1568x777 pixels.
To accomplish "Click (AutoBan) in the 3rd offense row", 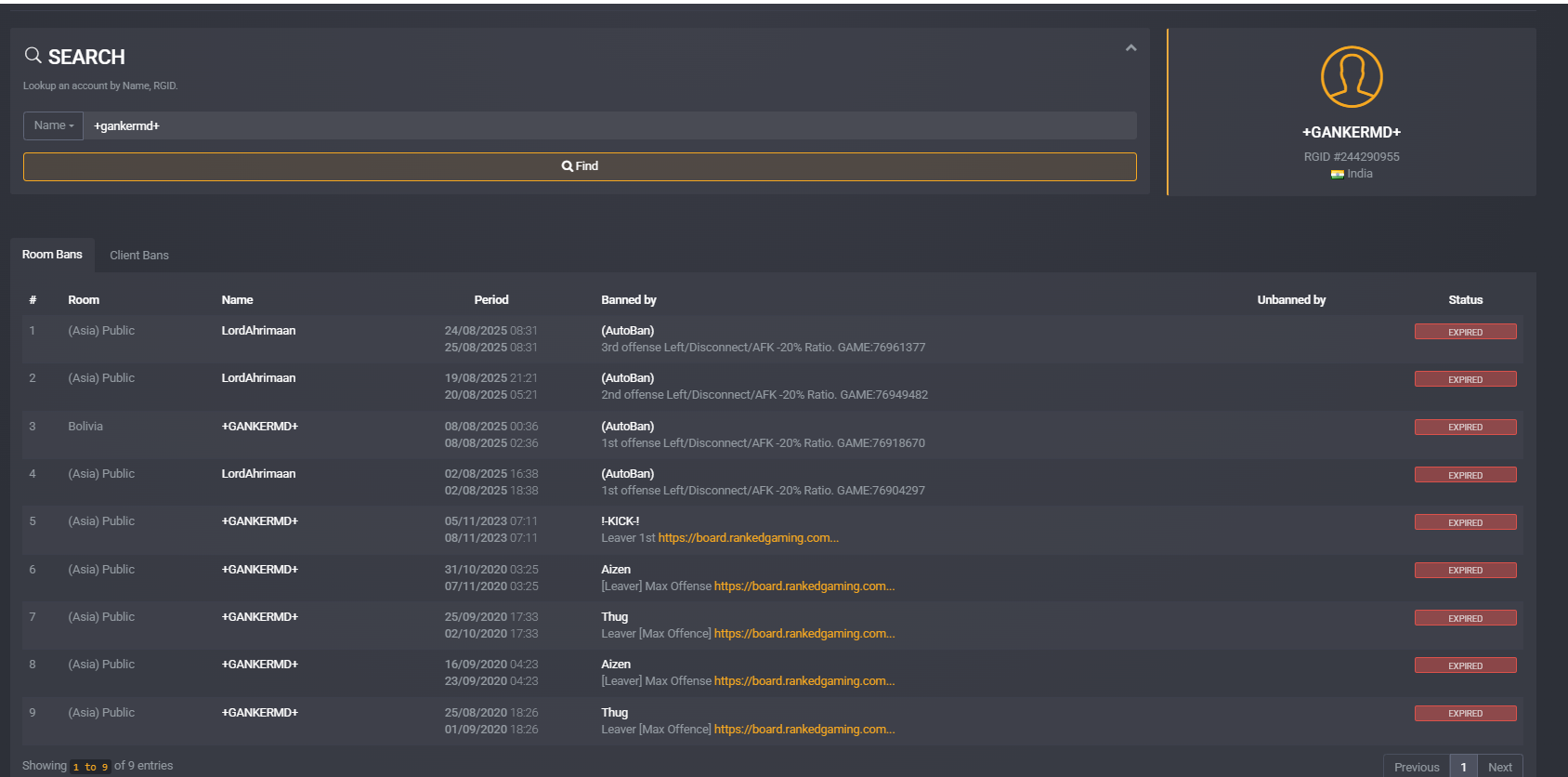I will (x=628, y=331).
